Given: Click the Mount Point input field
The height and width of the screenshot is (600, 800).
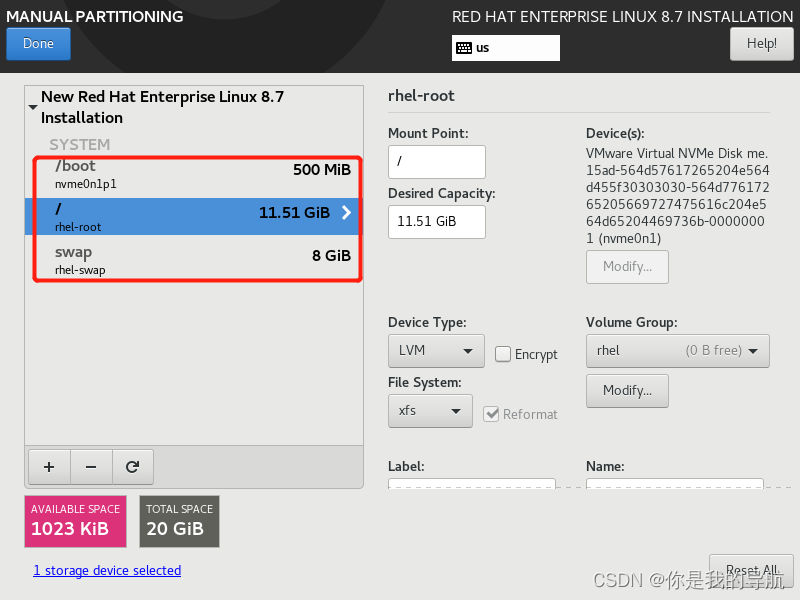Looking at the screenshot, I should pos(437,162).
